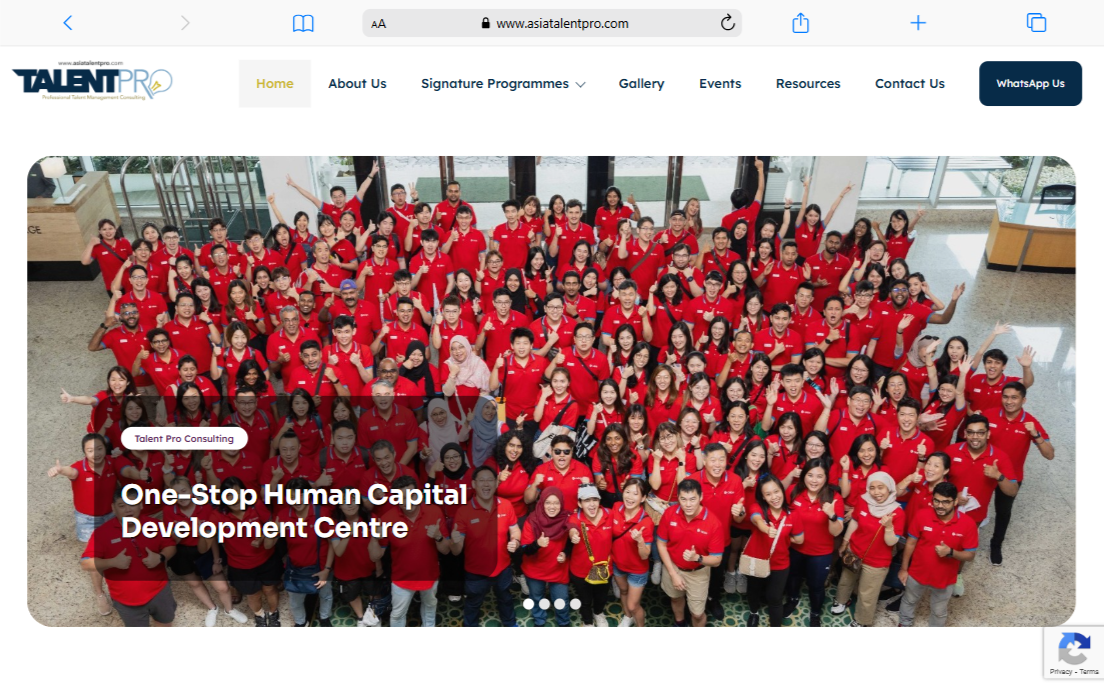Open the Safari bookmarks book icon
This screenshot has width=1104, height=690.
point(303,23)
